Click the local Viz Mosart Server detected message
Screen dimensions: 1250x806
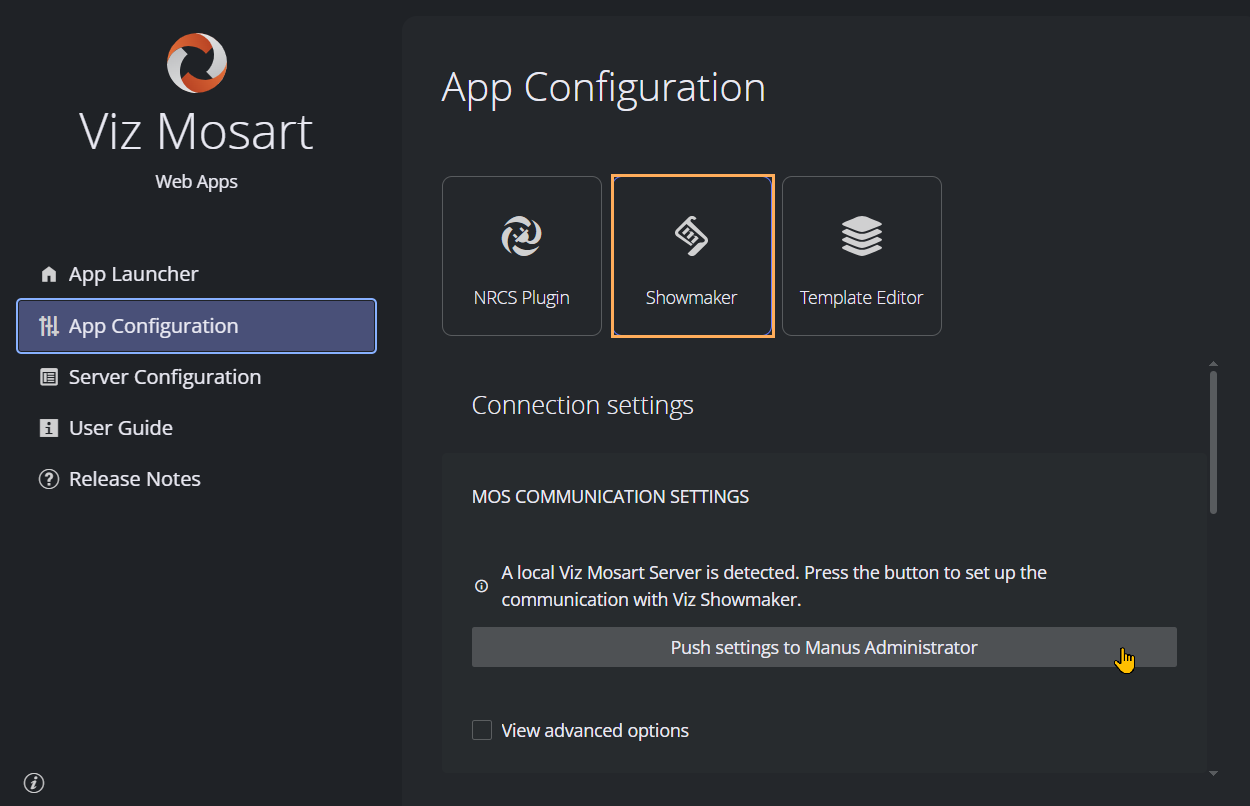point(774,586)
